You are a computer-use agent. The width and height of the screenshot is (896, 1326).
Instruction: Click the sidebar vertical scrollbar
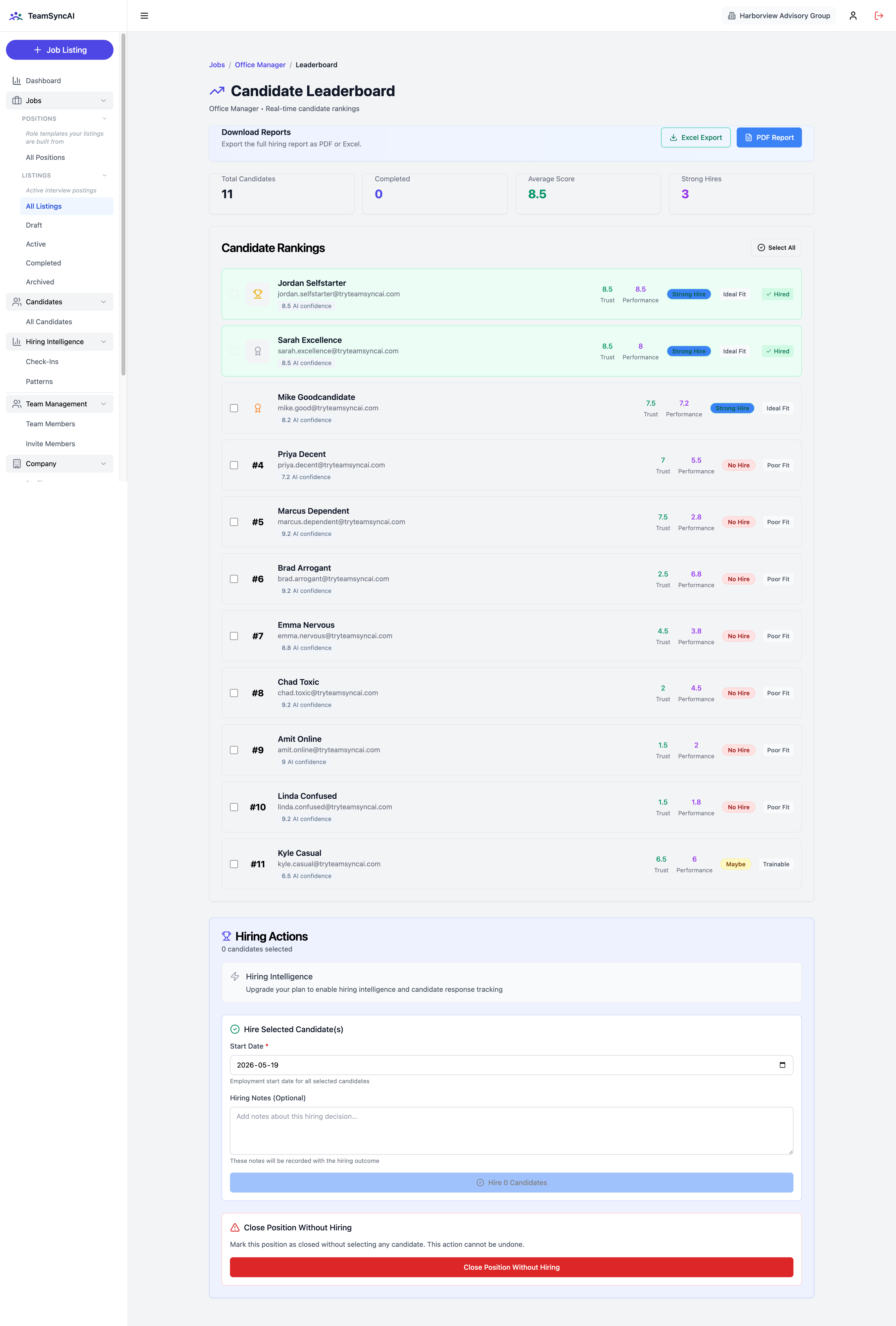[123, 204]
